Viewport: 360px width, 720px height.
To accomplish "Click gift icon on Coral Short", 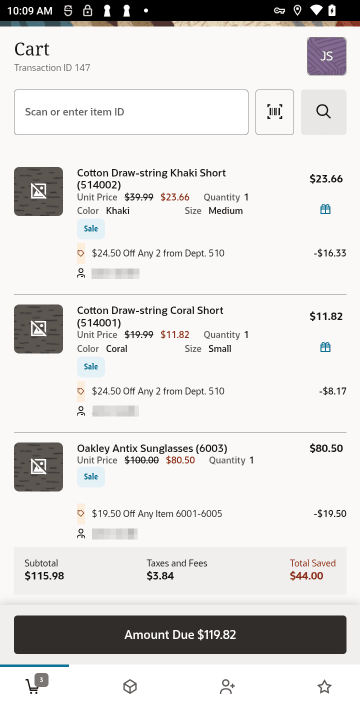I will 325,347.
